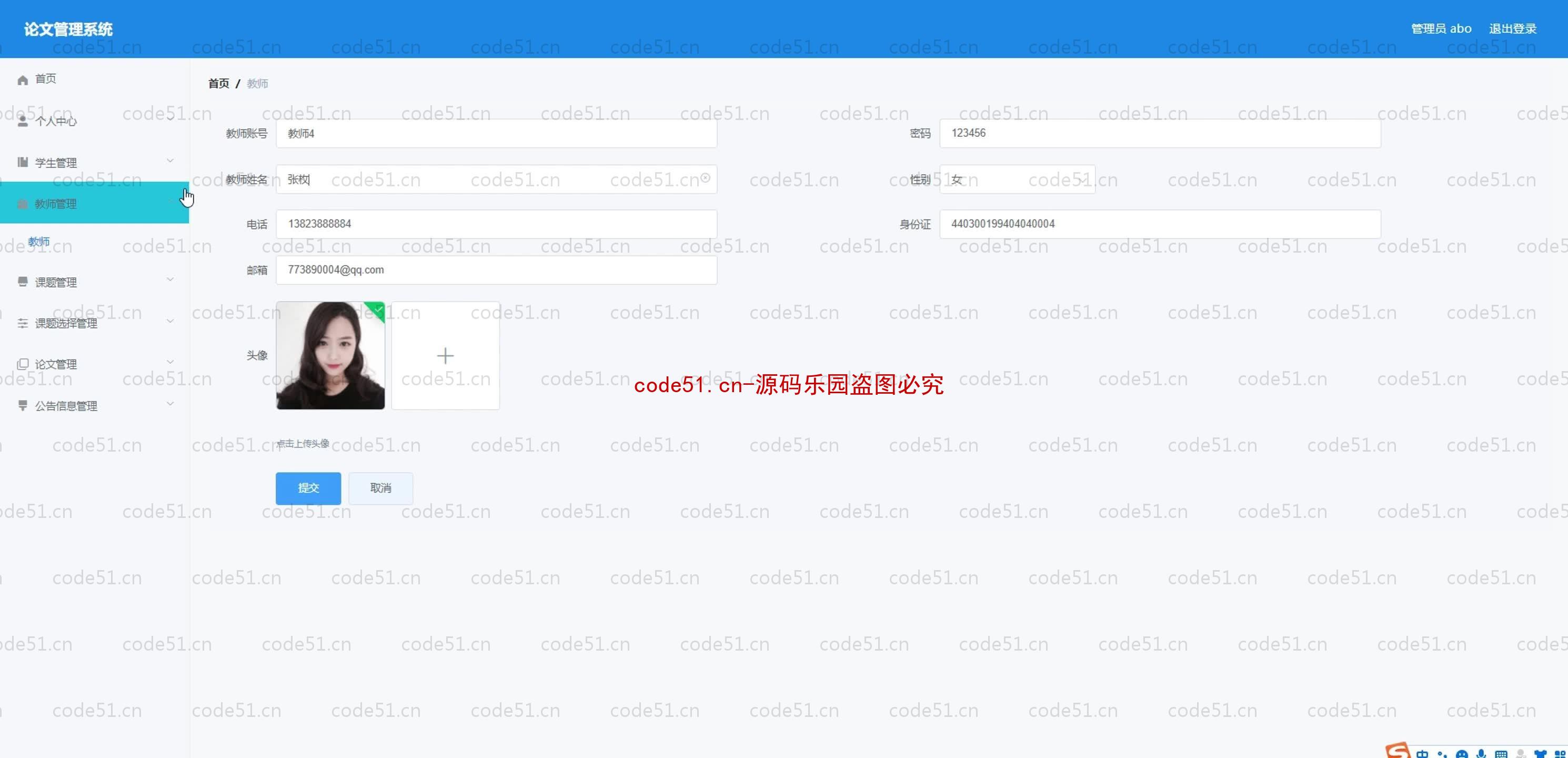Toggle the Sogou 中 Chinese mode icon
The width and height of the screenshot is (1568, 758).
coord(1422,754)
